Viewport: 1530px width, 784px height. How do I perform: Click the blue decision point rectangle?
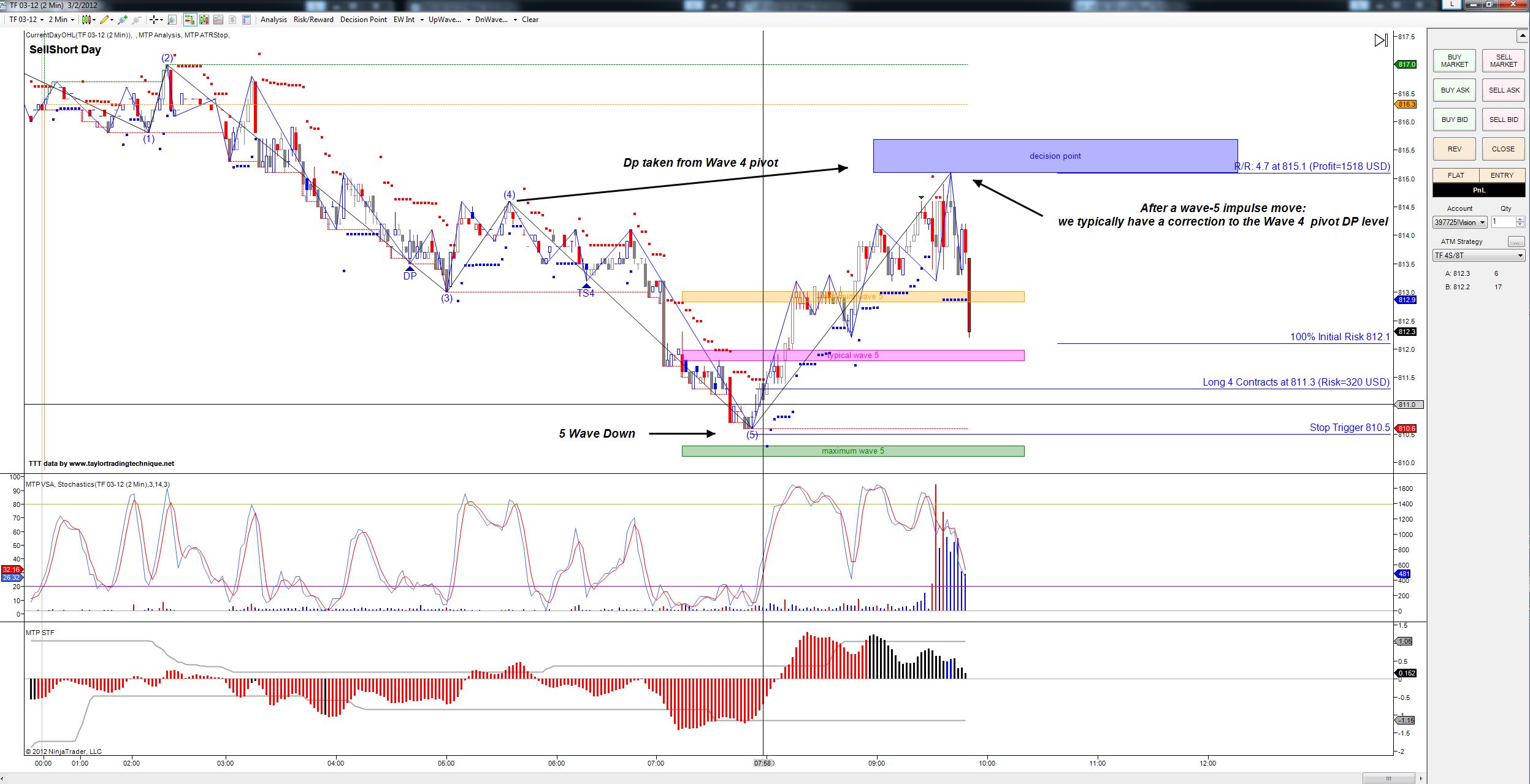1055,156
